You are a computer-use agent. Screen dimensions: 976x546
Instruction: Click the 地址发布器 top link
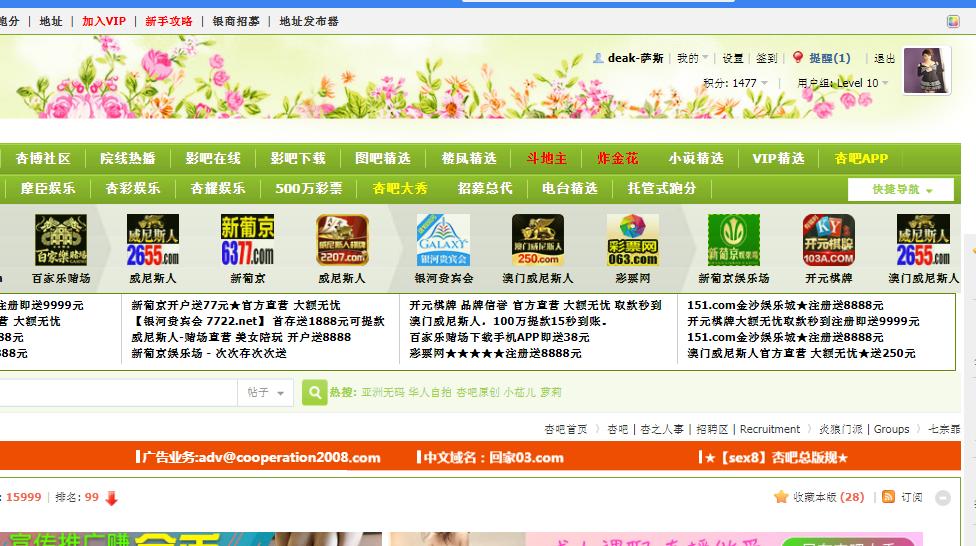pyautogui.click(x=309, y=21)
